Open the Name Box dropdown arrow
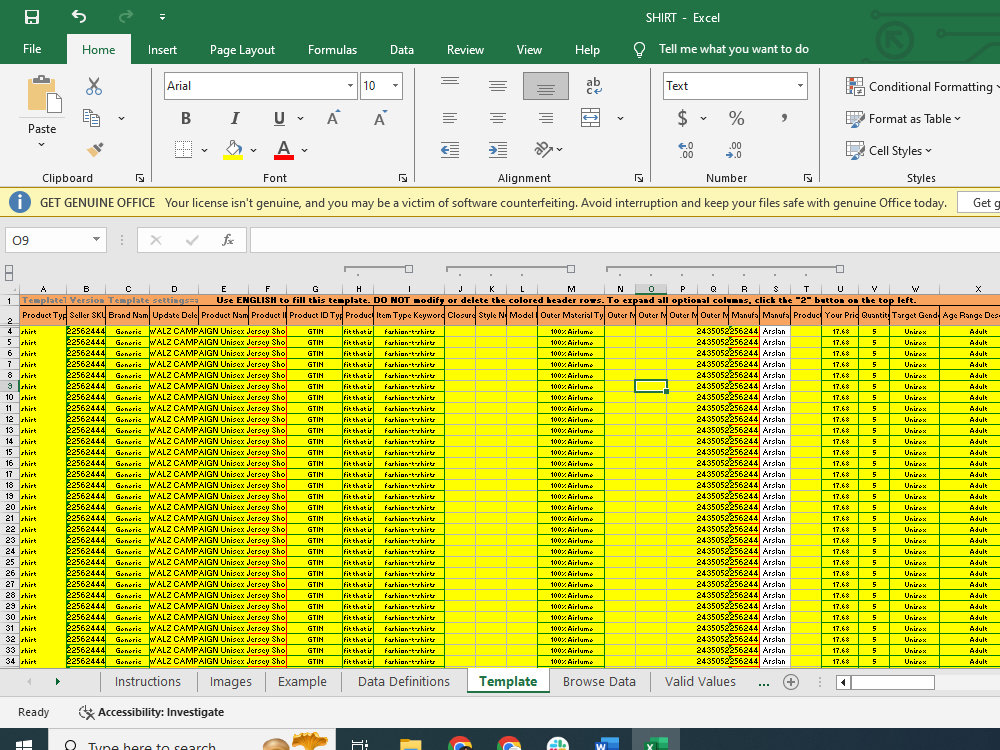 (x=96, y=240)
